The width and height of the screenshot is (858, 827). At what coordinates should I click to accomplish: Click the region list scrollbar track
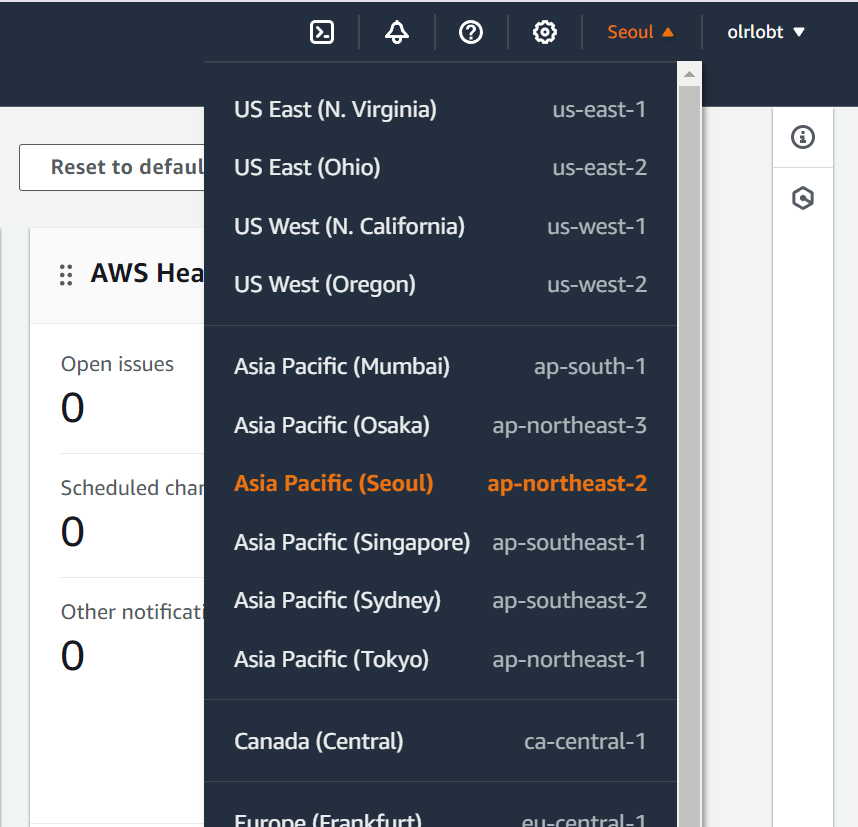tap(689, 454)
